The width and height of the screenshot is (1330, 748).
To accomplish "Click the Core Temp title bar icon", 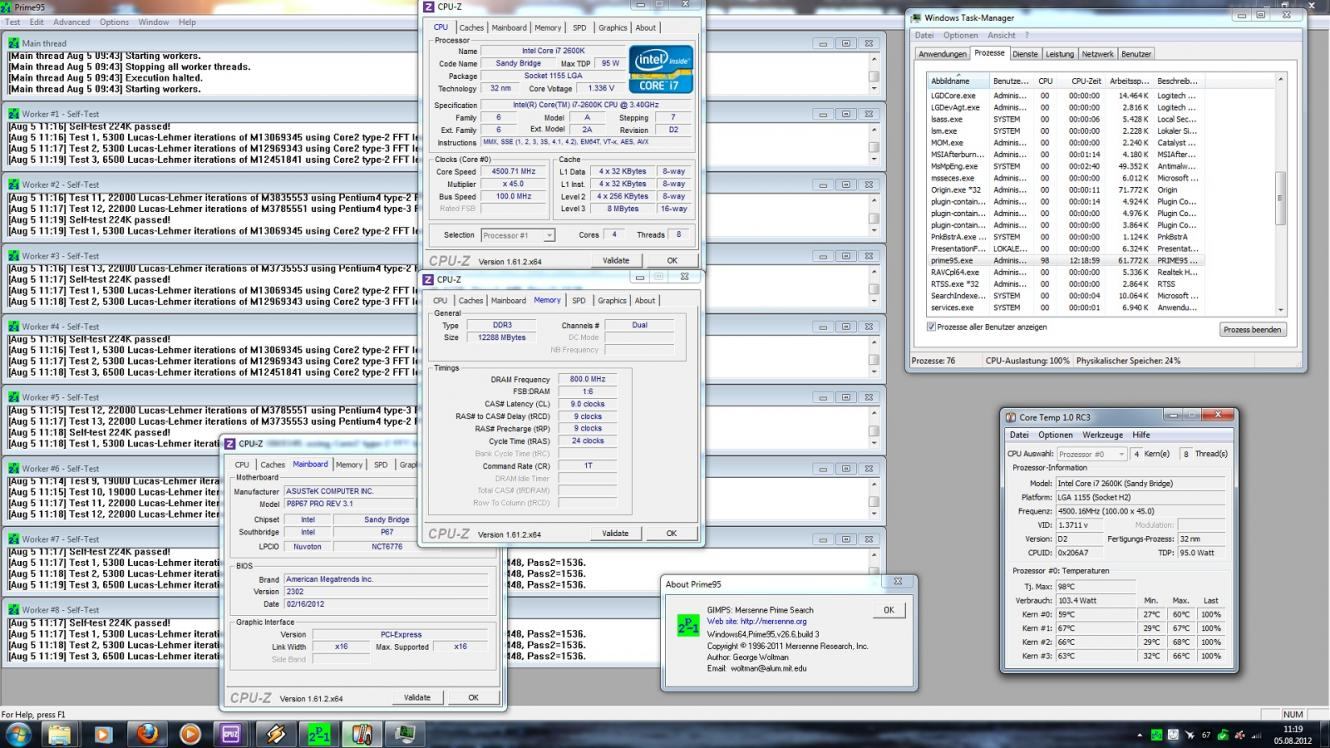I will click(1011, 416).
